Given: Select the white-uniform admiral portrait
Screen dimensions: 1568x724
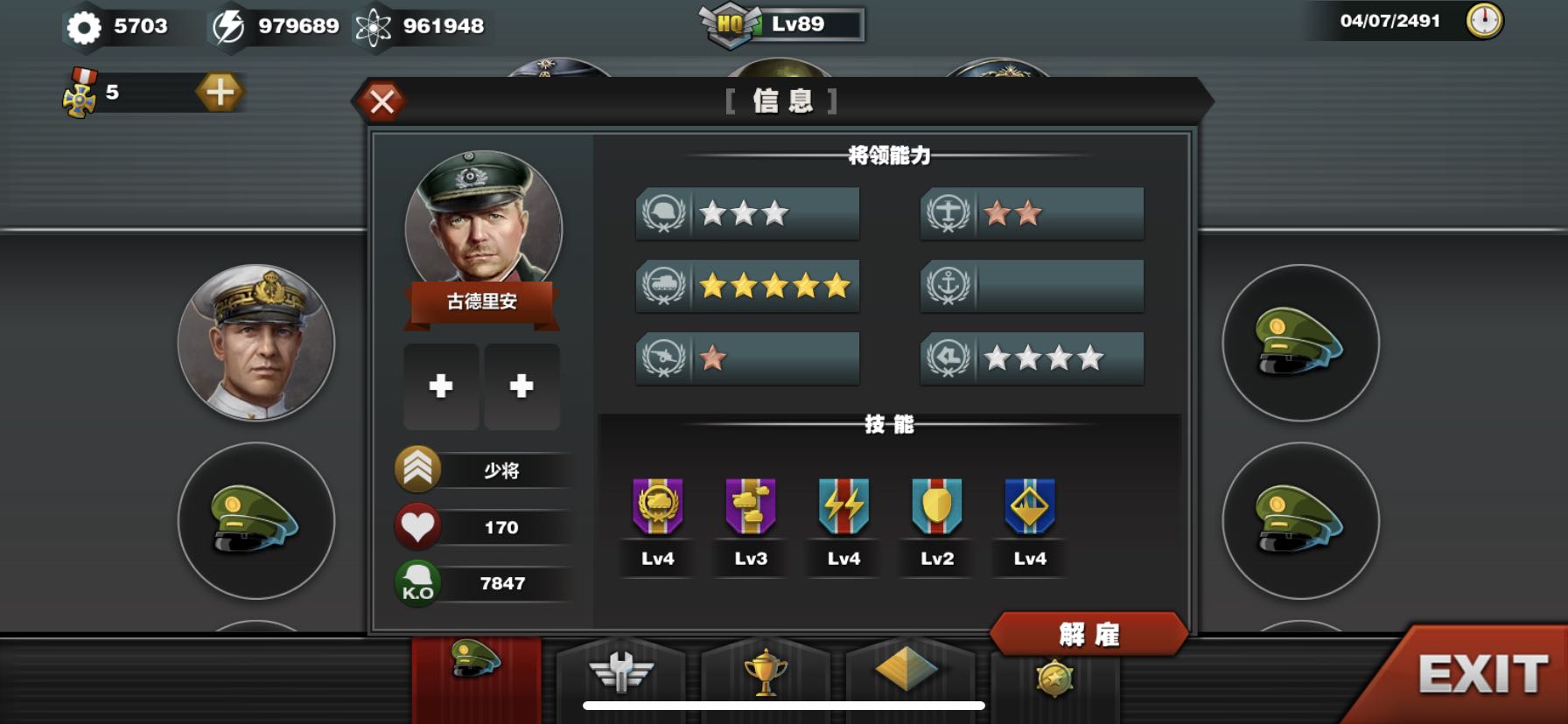Looking at the screenshot, I should (256, 343).
